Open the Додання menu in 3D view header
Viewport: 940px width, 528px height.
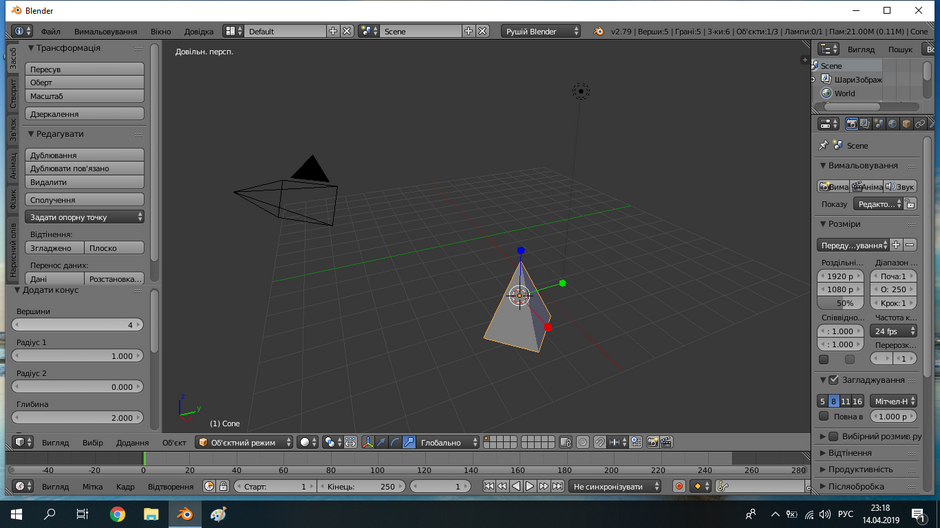coord(132,442)
